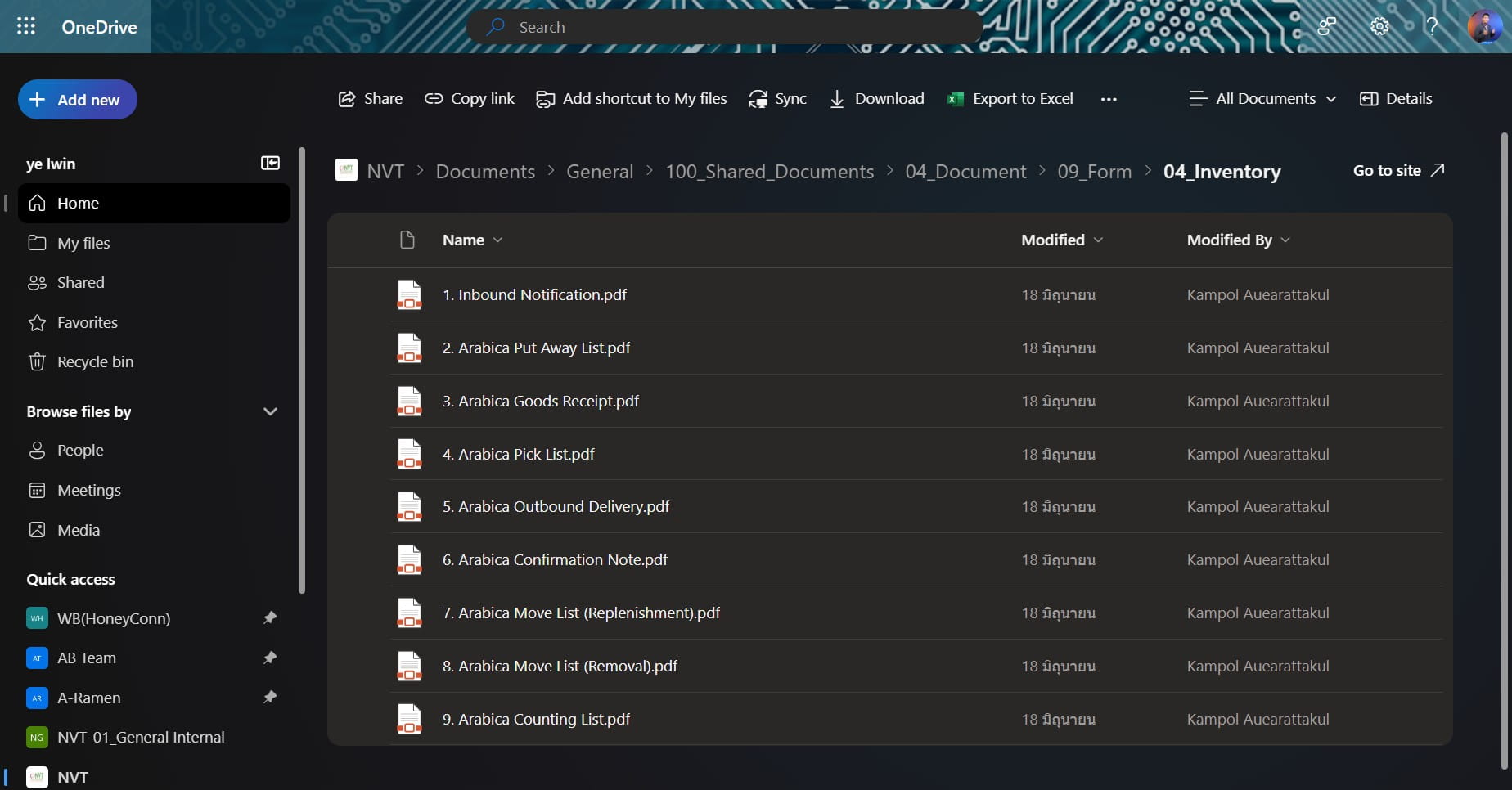1512x790 pixels.
Task: Collapse the Browse files by section
Action: point(270,411)
